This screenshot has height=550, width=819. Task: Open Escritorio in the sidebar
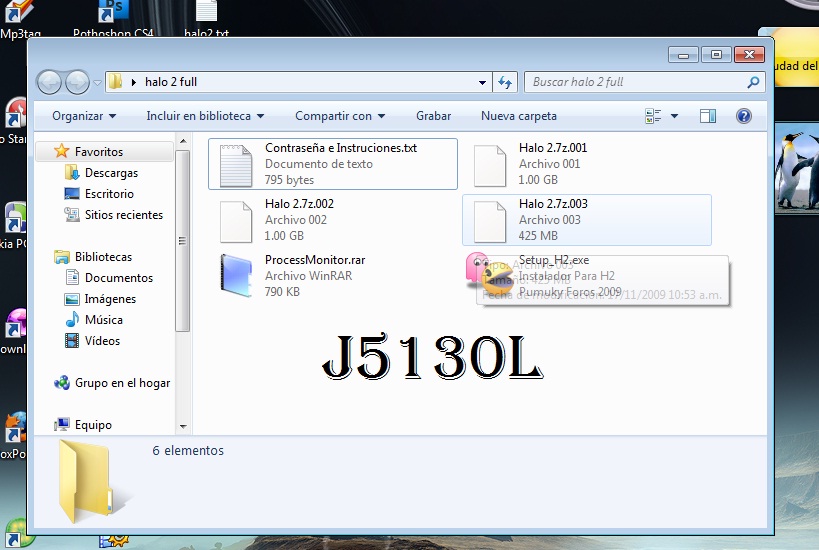click(109, 194)
